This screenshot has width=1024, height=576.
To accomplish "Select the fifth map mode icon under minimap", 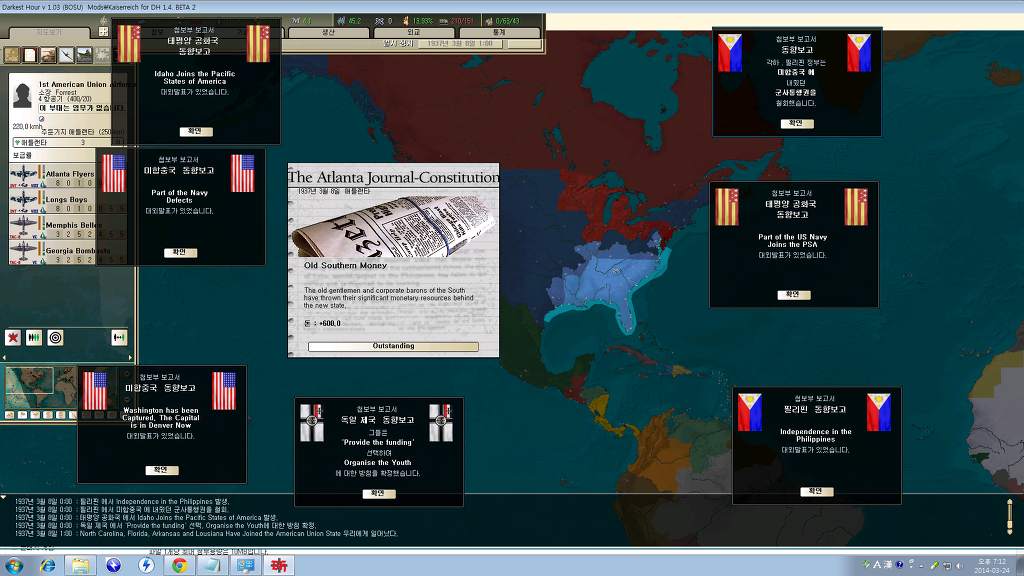I will 61,415.
